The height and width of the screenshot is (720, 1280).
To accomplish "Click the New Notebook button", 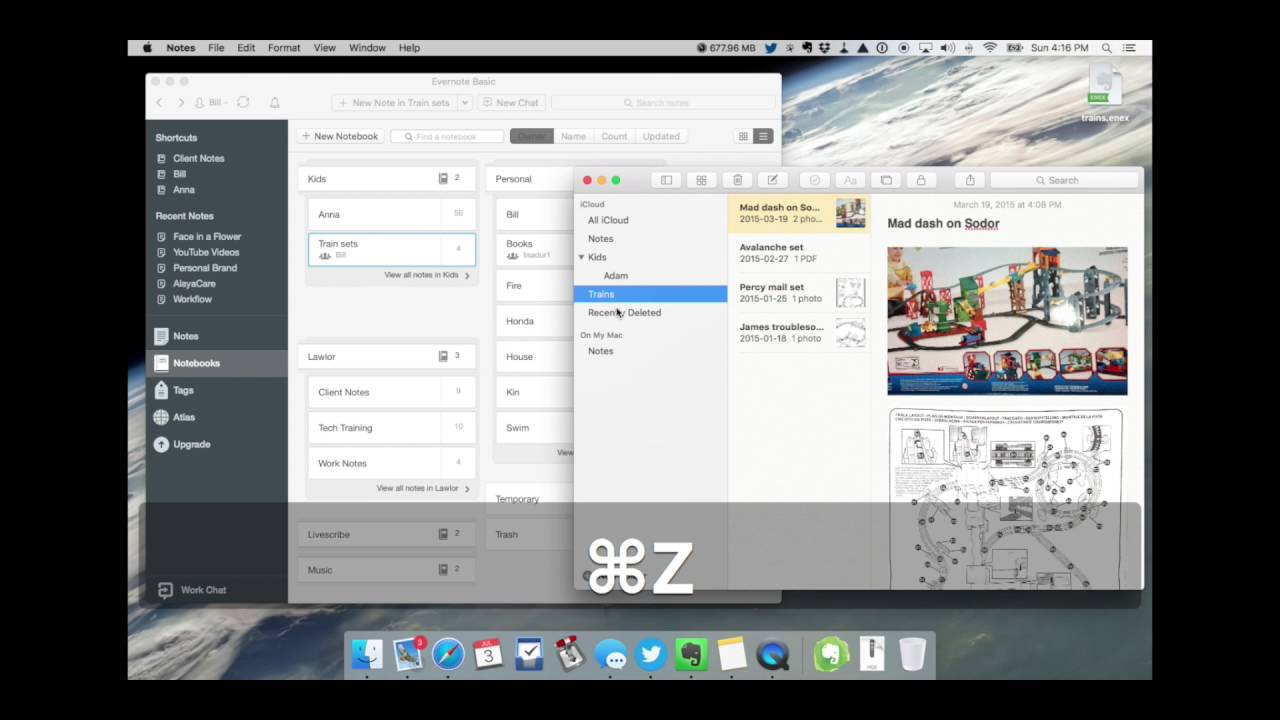I will coord(340,136).
